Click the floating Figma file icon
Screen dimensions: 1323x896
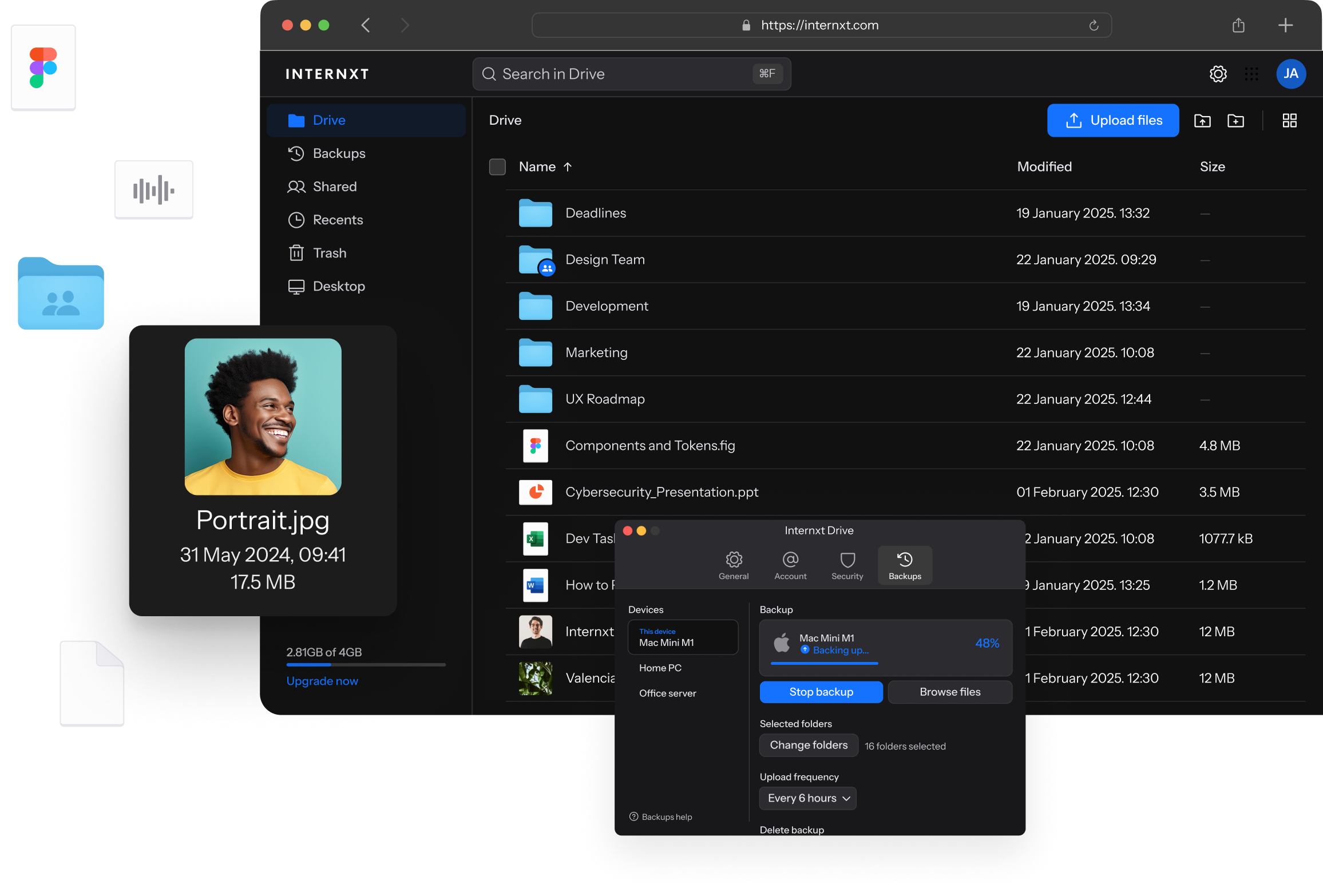click(x=43, y=68)
